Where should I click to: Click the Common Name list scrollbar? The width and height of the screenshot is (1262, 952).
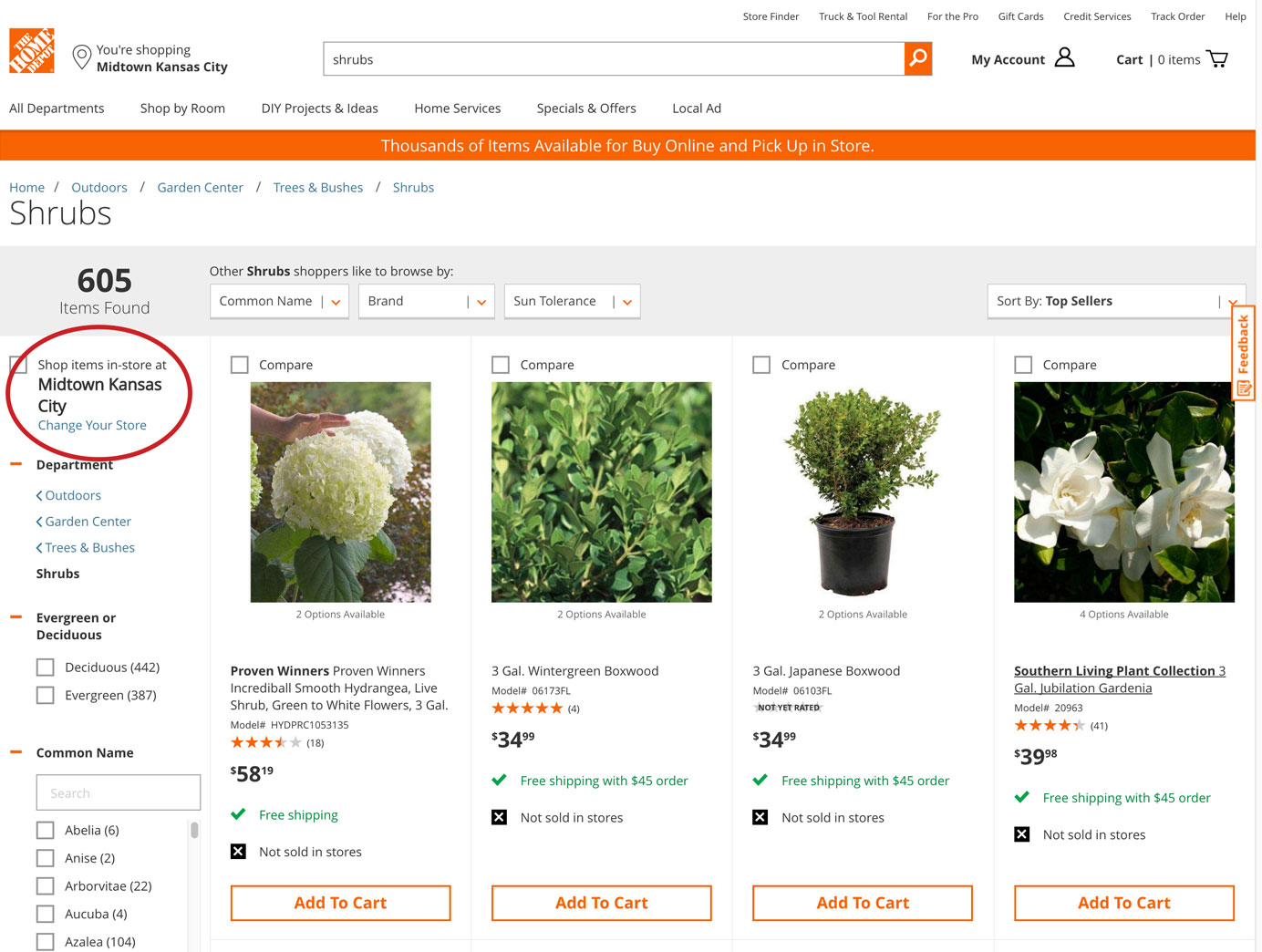pyautogui.click(x=194, y=831)
